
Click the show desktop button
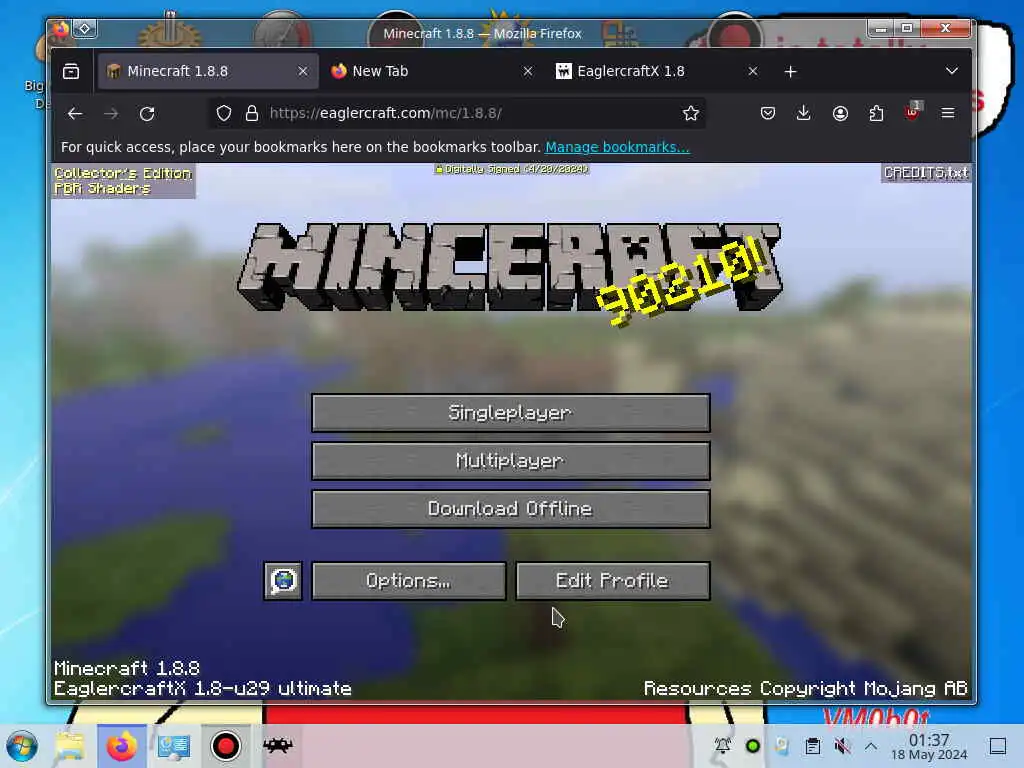pos(998,746)
